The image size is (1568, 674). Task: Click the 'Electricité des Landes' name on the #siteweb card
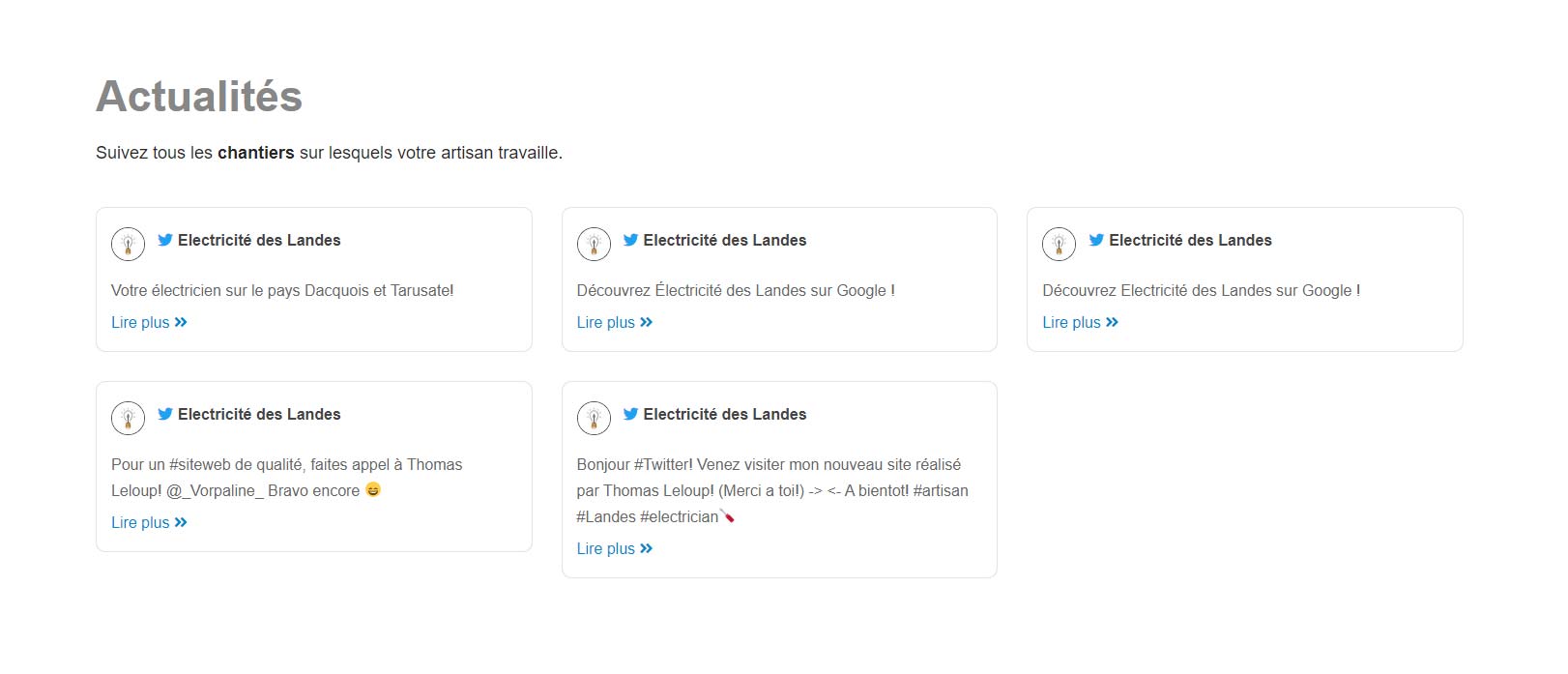pyautogui.click(x=259, y=414)
